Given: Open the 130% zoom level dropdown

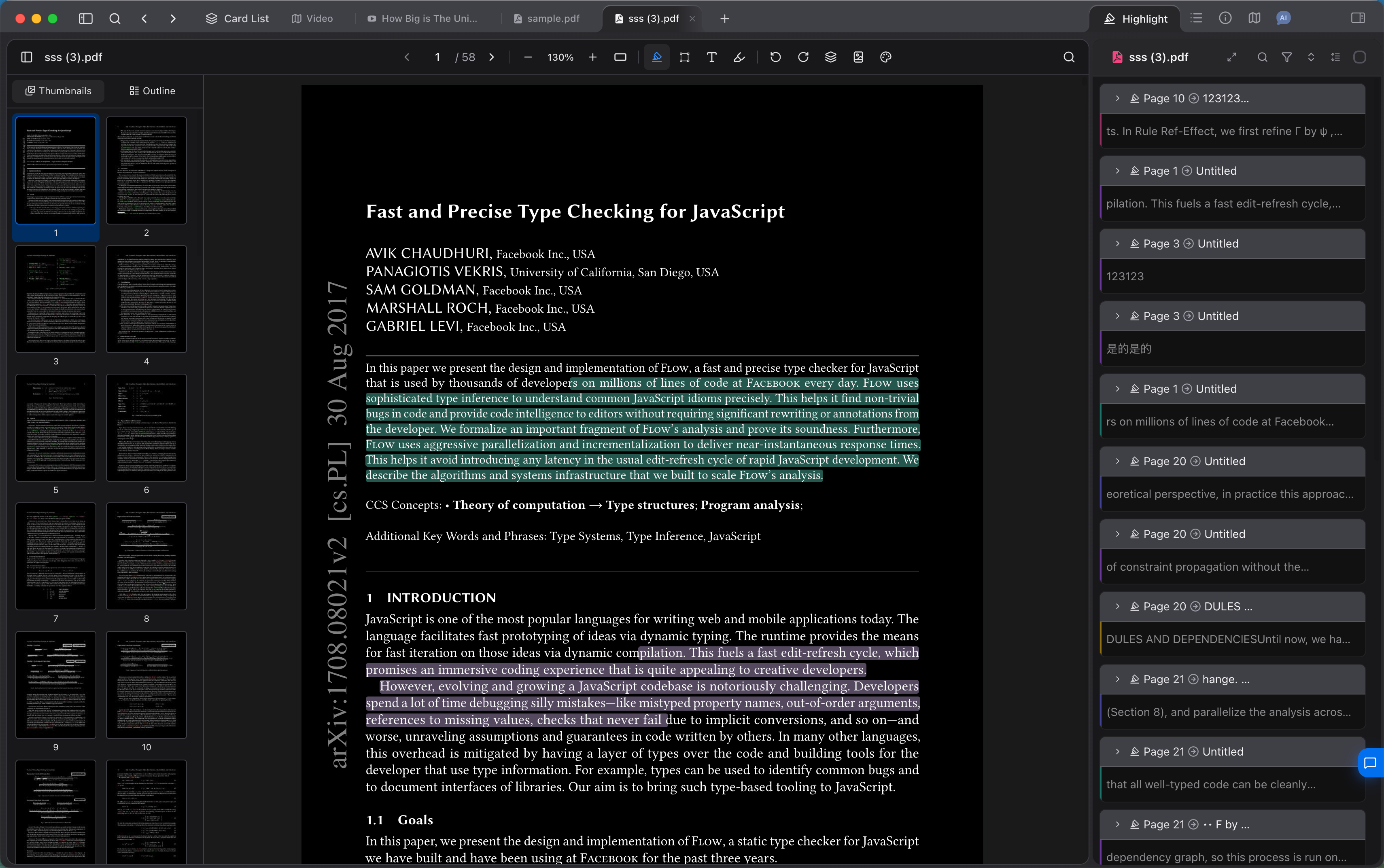Looking at the screenshot, I should (560, 57).
